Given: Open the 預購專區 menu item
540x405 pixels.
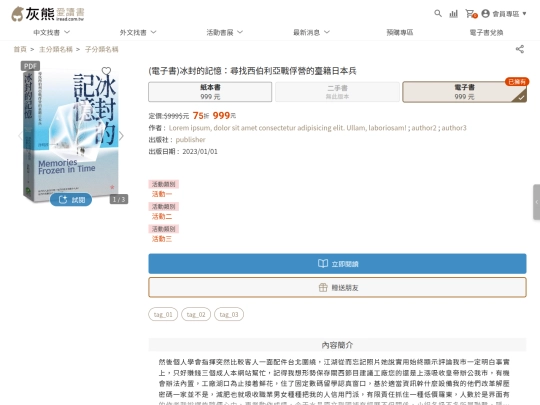Looking at the screenshot, I should [399, 32].
